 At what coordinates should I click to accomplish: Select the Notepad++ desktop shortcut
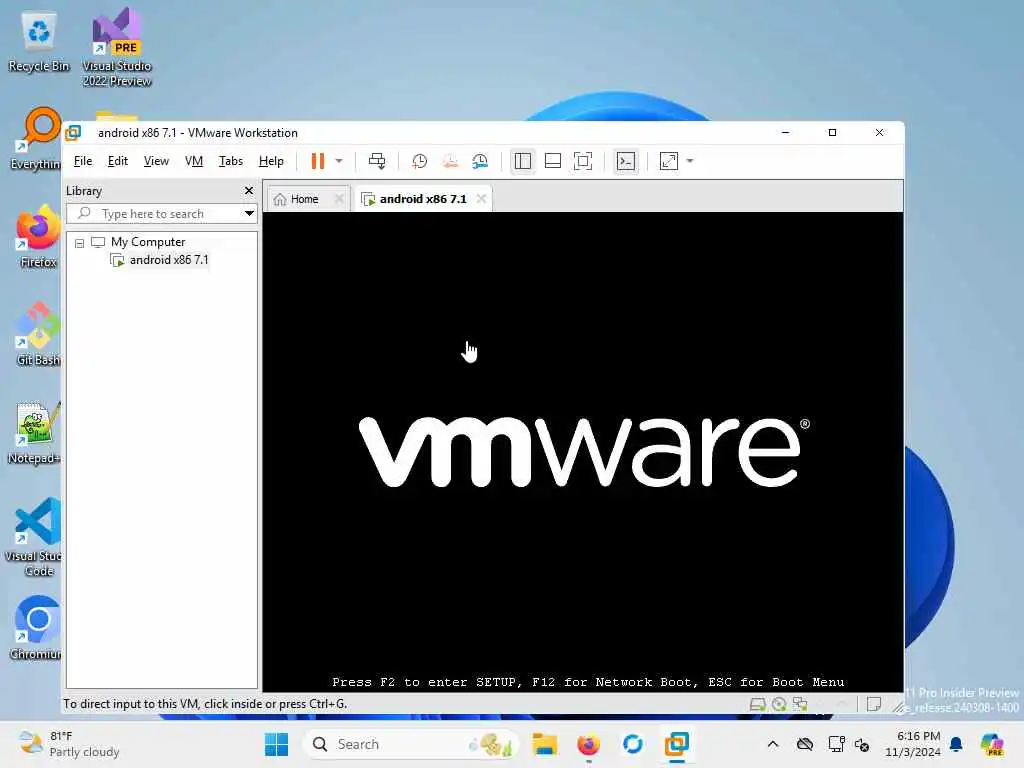[x=36, y=433]
